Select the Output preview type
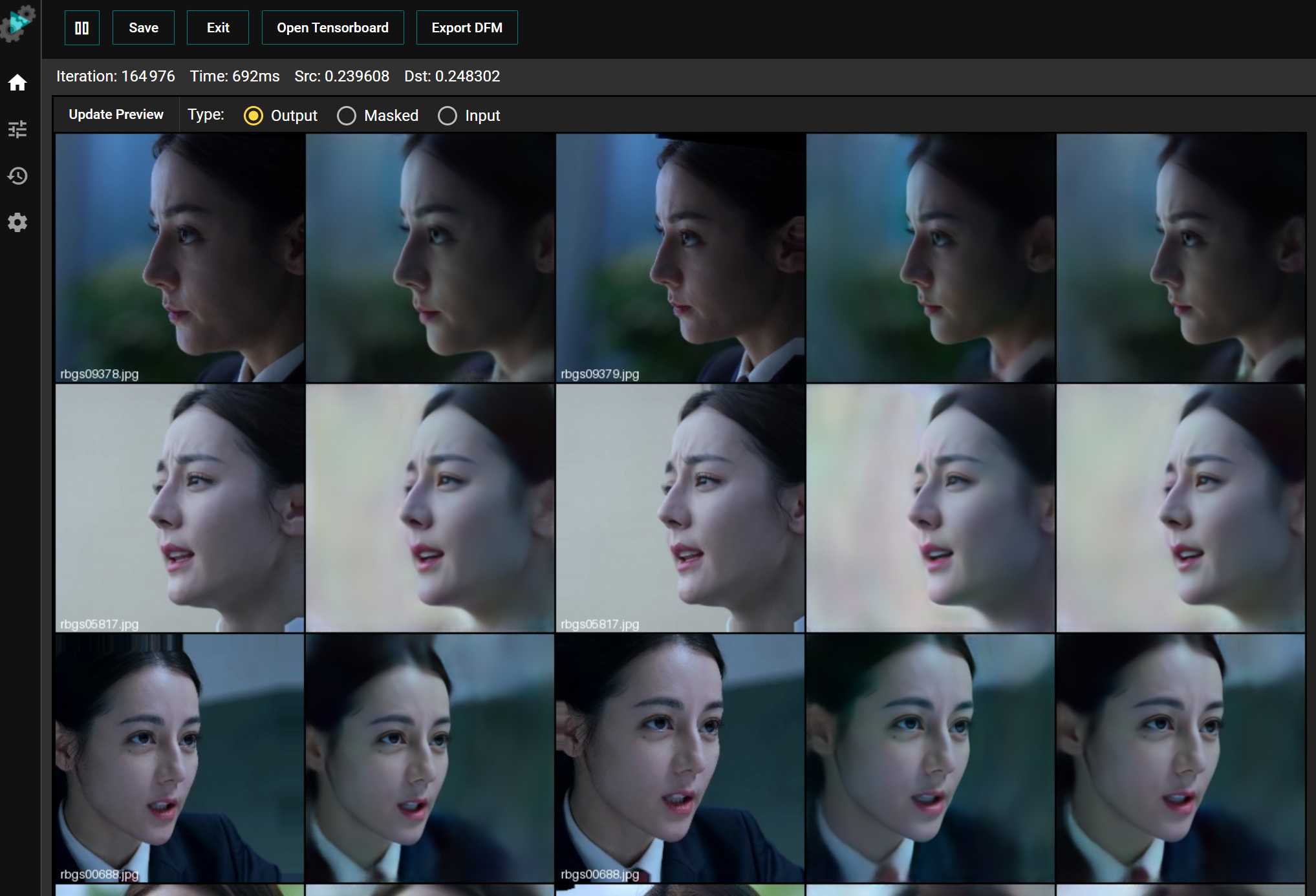 (253, 116)
